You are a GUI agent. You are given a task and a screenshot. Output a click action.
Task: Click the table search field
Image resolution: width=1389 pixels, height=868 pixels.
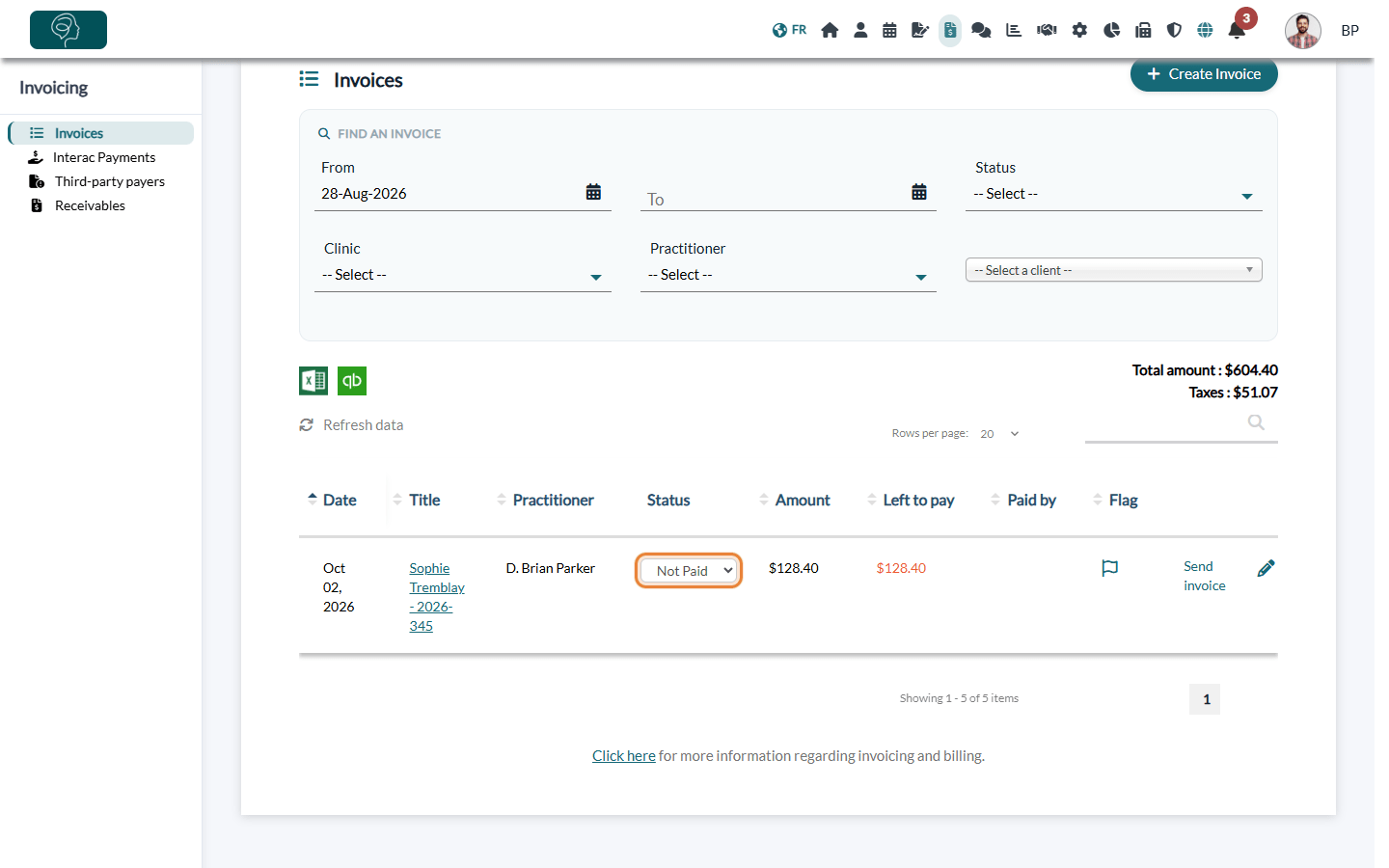(x=1182, y=424)
